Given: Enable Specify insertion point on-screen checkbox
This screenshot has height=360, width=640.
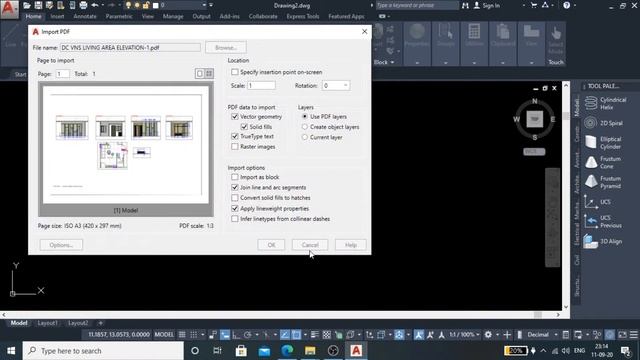Looking at the screenshot, I should click(x=235, y=72).
